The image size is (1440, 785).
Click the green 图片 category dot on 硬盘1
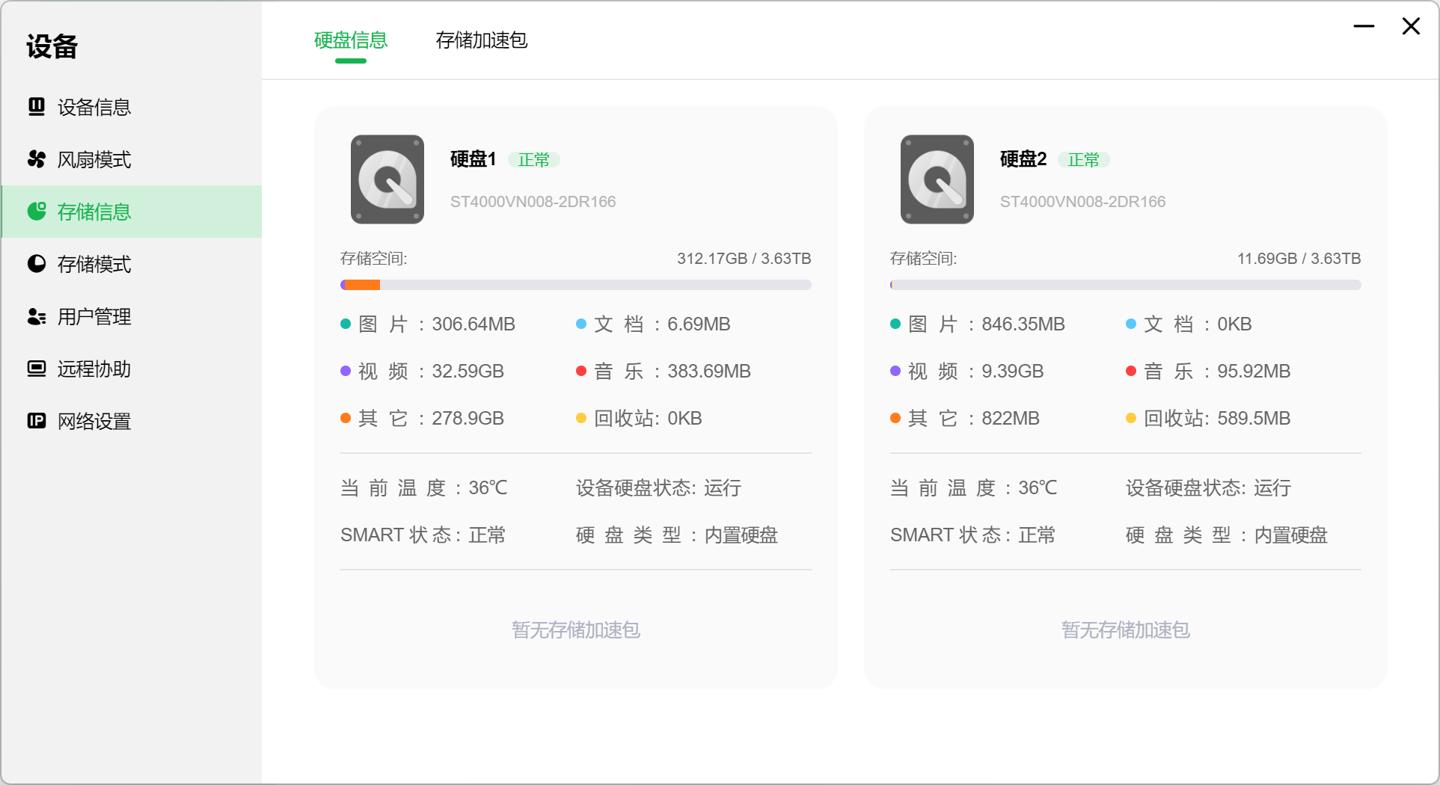point(346,324)
